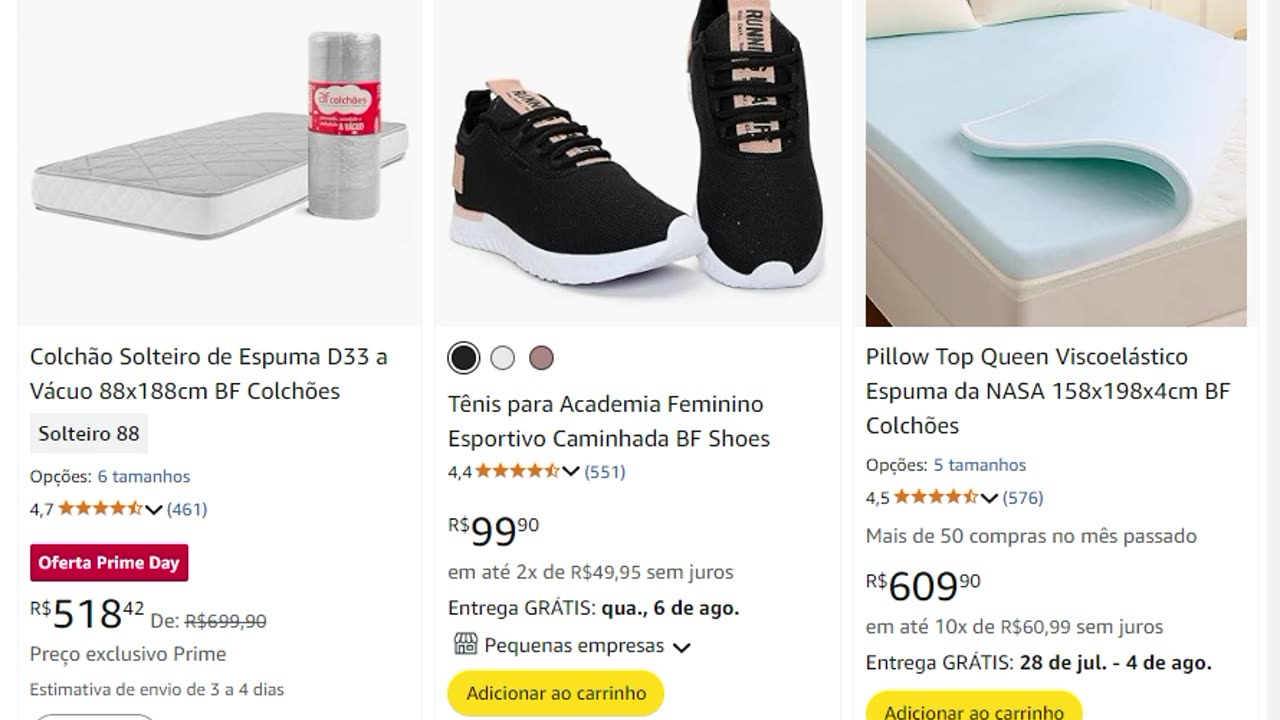
Task: Click the Oferta Prime Day badge
Action: coord(109,563)
